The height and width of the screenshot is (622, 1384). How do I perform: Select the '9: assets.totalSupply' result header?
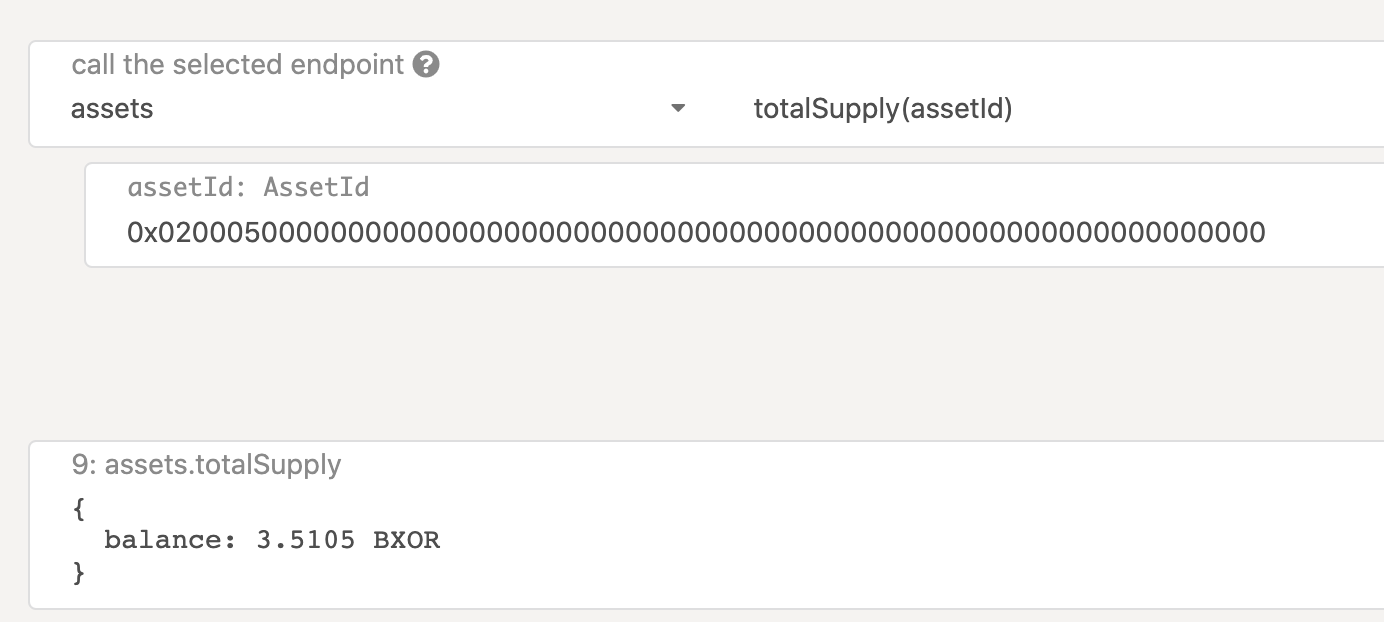click(x=206, y=465)
